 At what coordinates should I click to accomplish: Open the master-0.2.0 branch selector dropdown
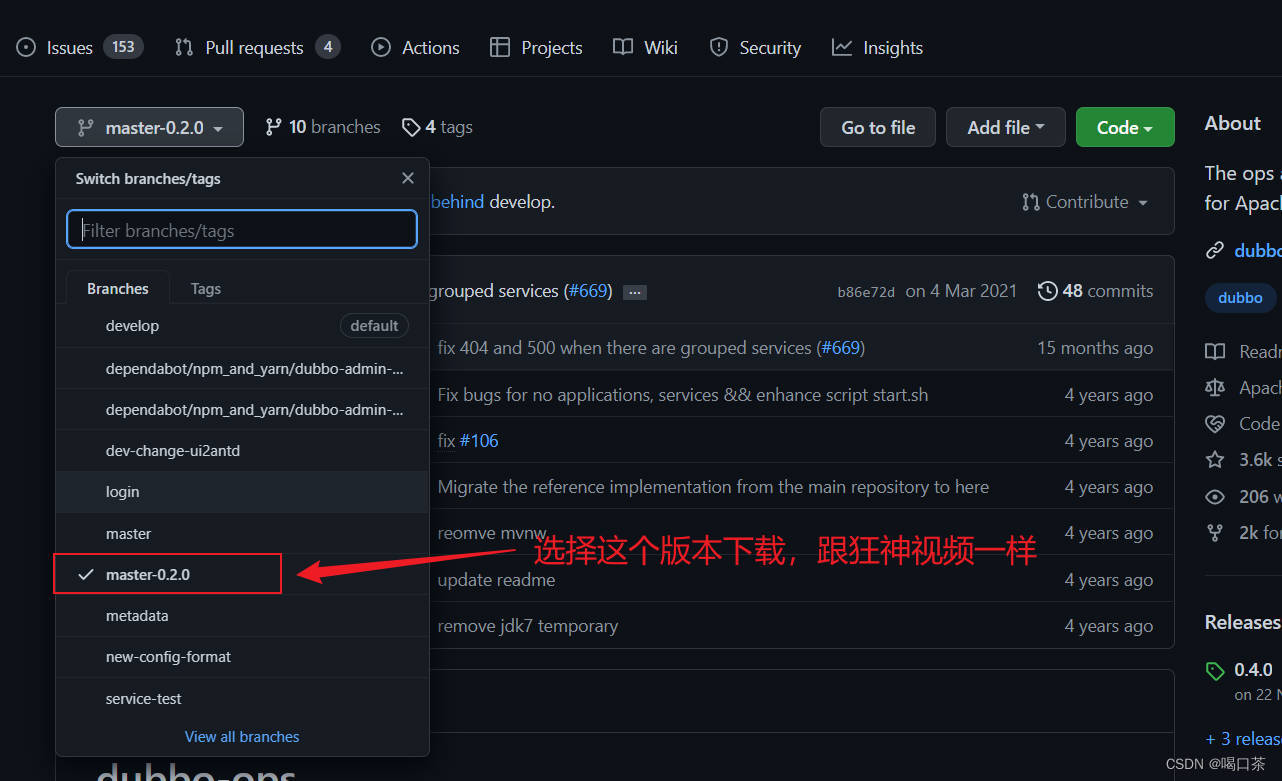[149, 127]
